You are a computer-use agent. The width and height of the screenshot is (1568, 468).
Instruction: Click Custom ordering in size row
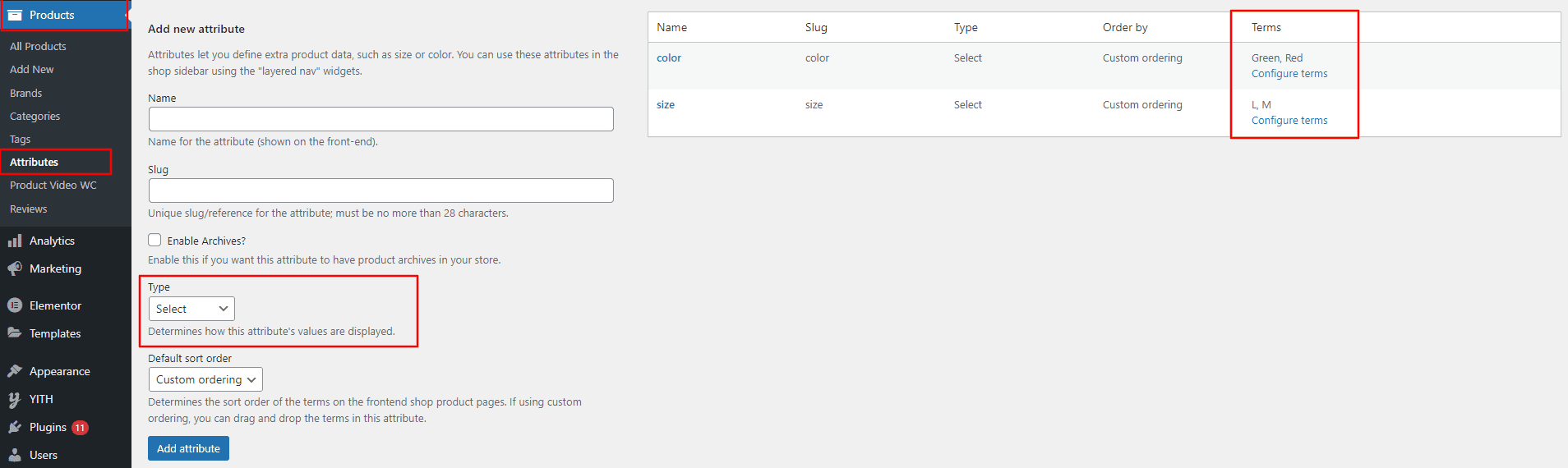pyautogui.click(x=1142, y=105)
